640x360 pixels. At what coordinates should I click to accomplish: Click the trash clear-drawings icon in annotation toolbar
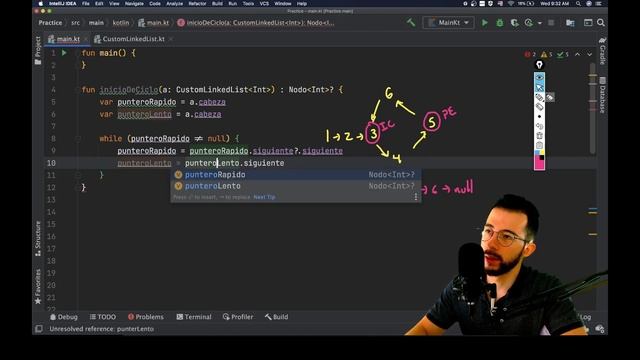click(x=540, y=136)
